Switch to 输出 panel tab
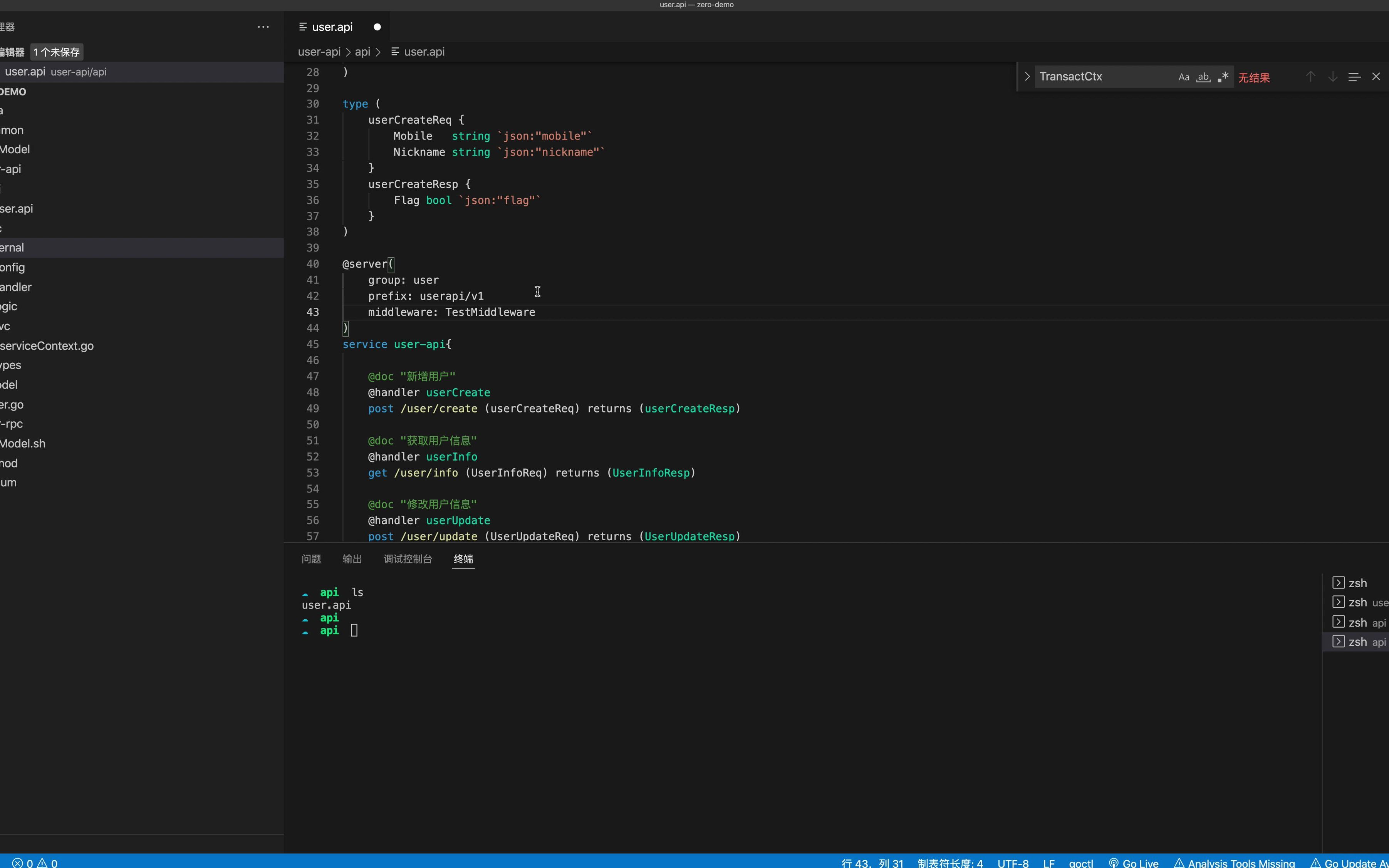 coord(352,558)
